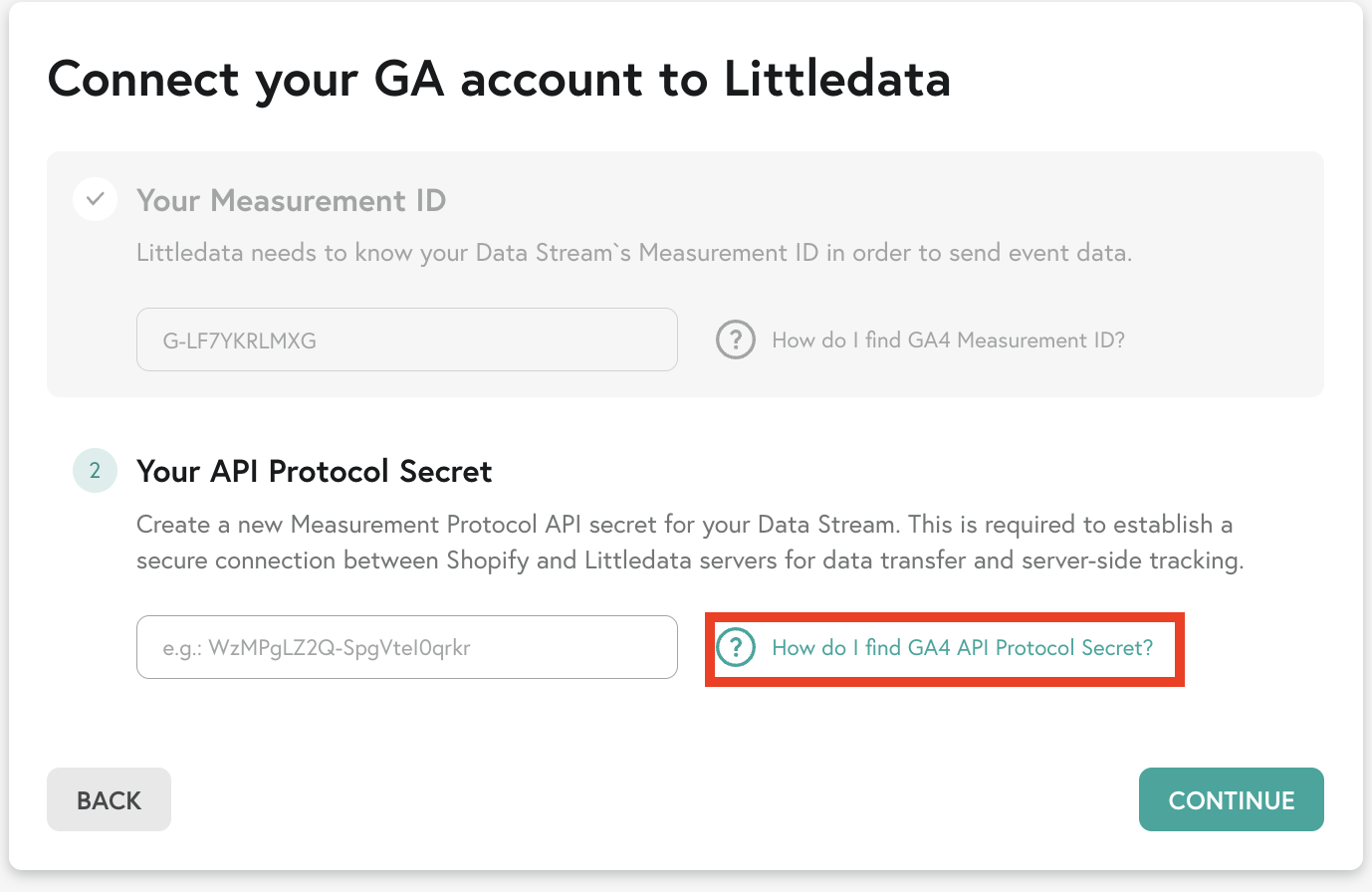Click the Measurement ID field showing G-LF7YKRLMXG
The width and height of the screenshot is (1372, 892).
407,339
